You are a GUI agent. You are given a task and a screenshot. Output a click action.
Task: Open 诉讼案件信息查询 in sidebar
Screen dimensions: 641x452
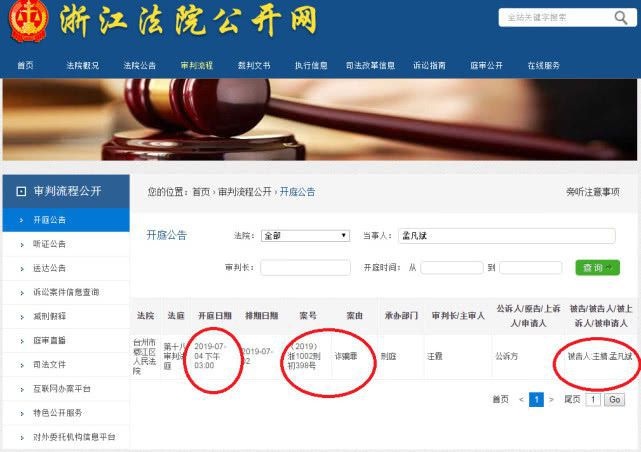click(66, 292)
